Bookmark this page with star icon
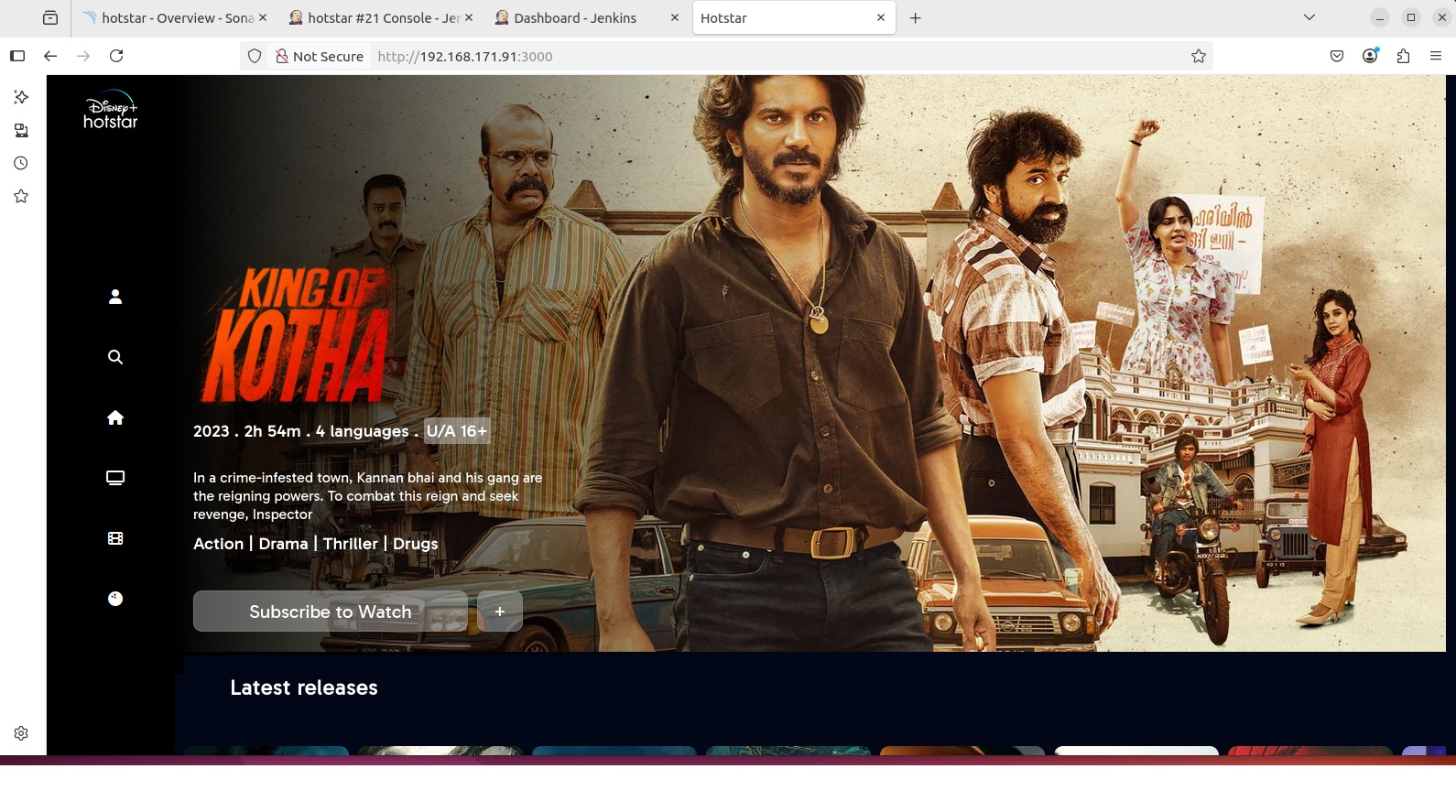Screen dimensions: 1456x812 click(1199, 56)
